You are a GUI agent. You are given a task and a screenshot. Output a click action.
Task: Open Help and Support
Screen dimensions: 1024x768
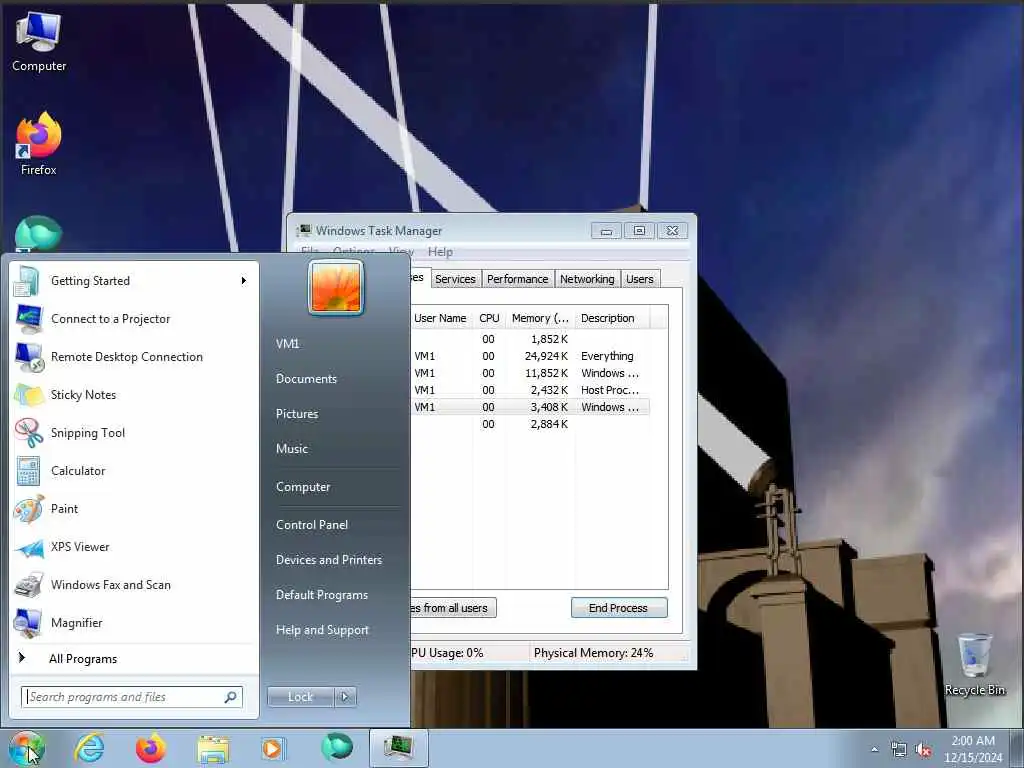323,630
